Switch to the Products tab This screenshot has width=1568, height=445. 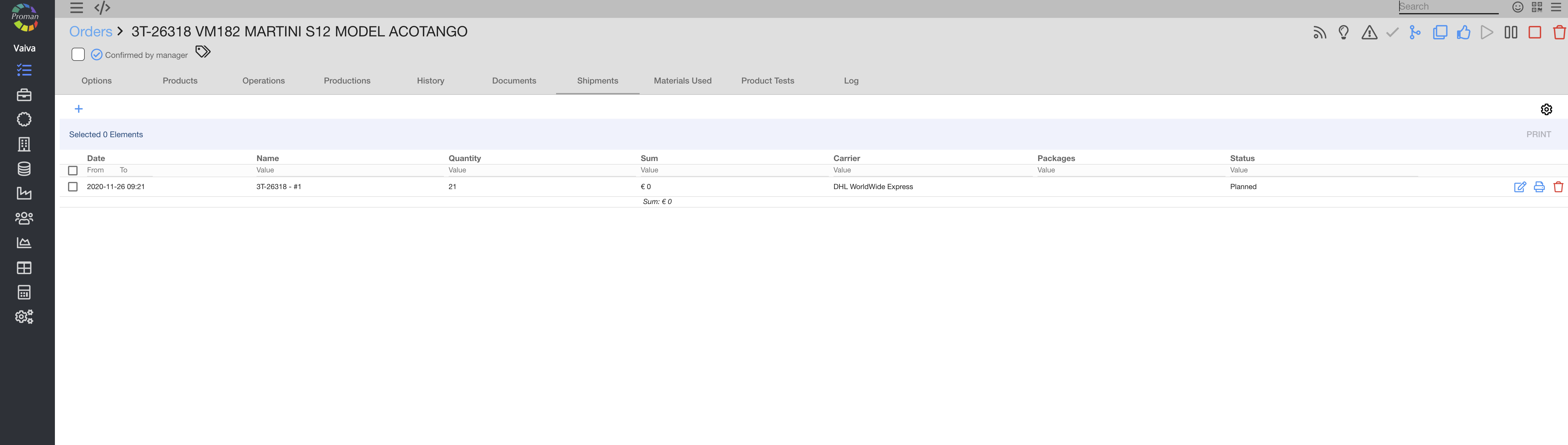point(180,81)
